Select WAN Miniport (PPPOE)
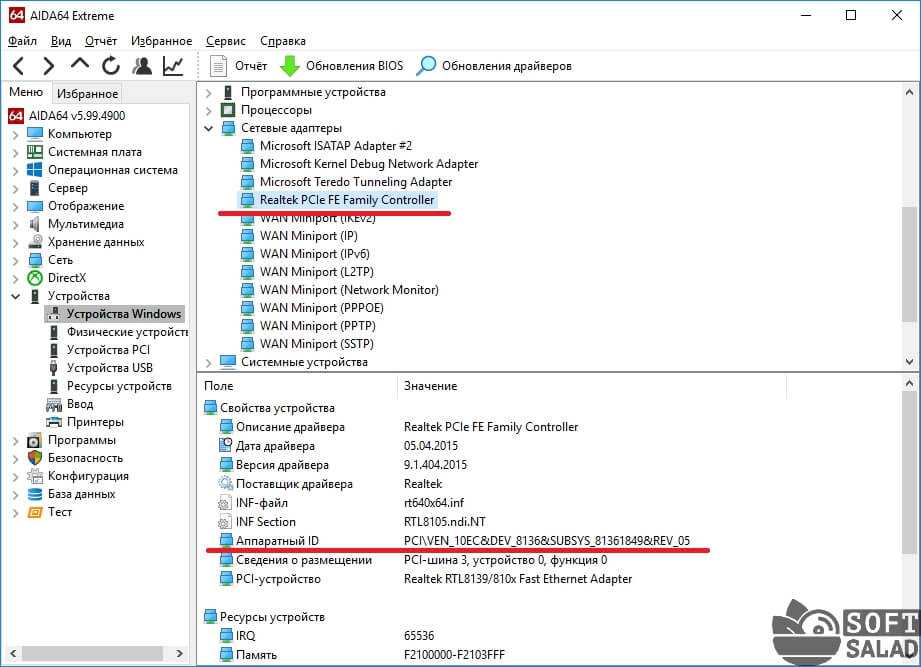Image resolution: width=921 pixels, height=667 pixels. click(322, 308)
